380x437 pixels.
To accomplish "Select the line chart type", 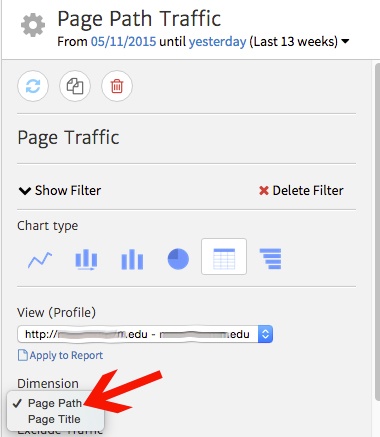I will point(40,259).
